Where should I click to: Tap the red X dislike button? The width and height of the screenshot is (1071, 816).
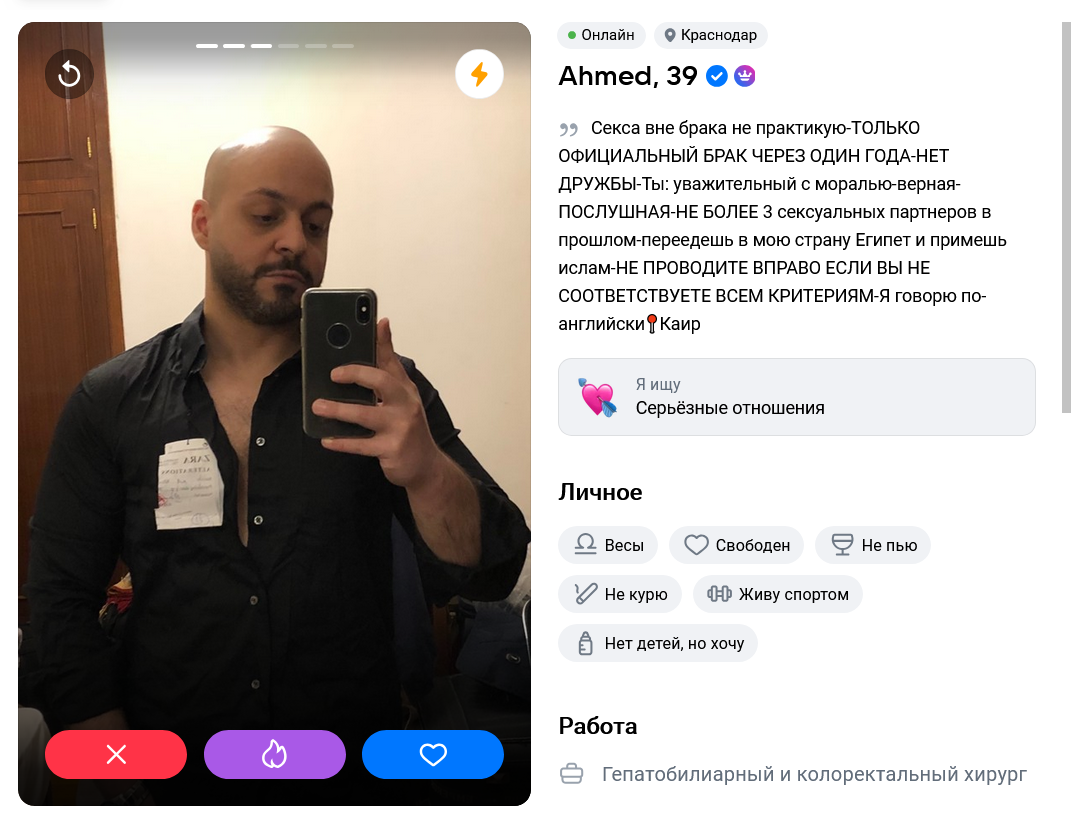point(116,755)
